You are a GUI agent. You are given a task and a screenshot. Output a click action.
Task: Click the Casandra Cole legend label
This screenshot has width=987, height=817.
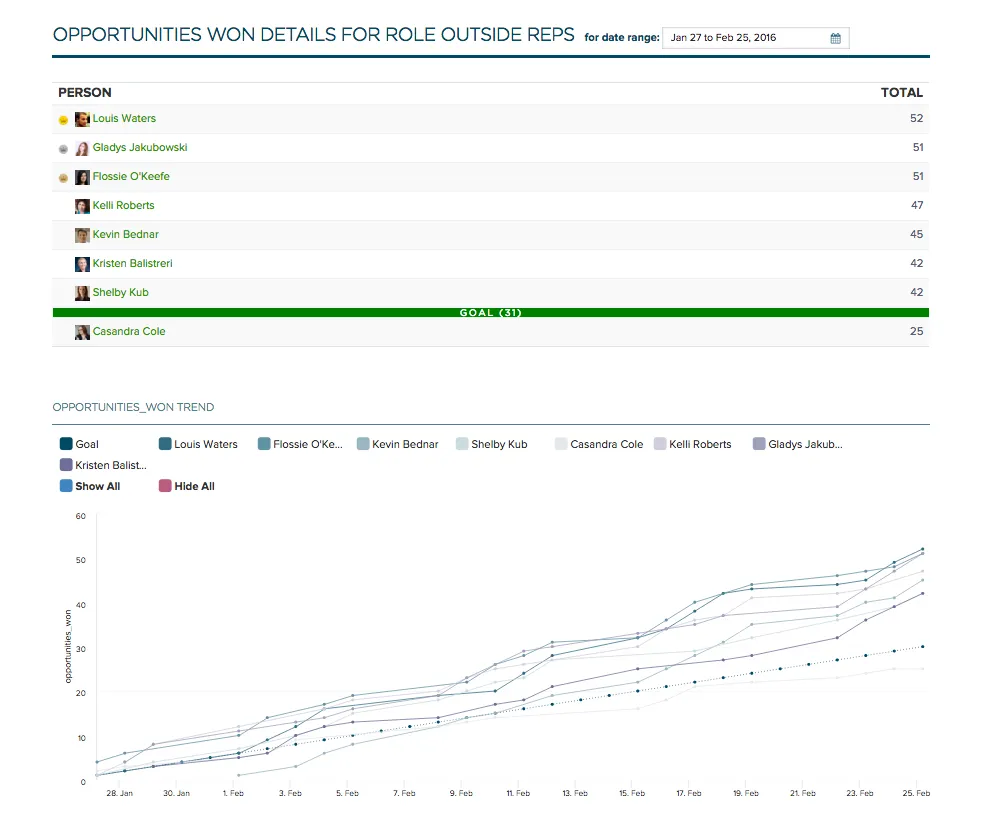(x=607, y=444)
